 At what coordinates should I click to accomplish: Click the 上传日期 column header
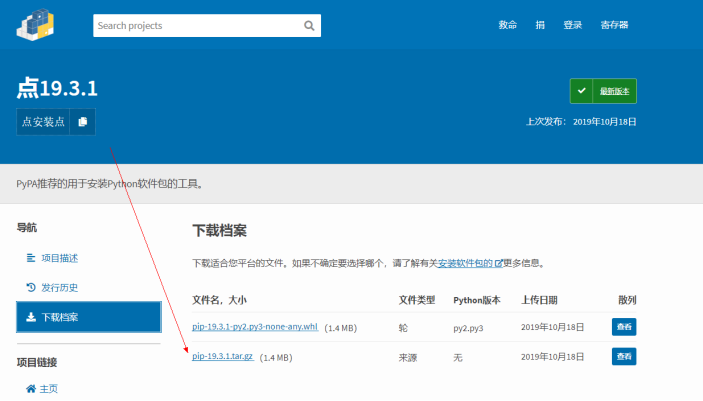[539, 300]
